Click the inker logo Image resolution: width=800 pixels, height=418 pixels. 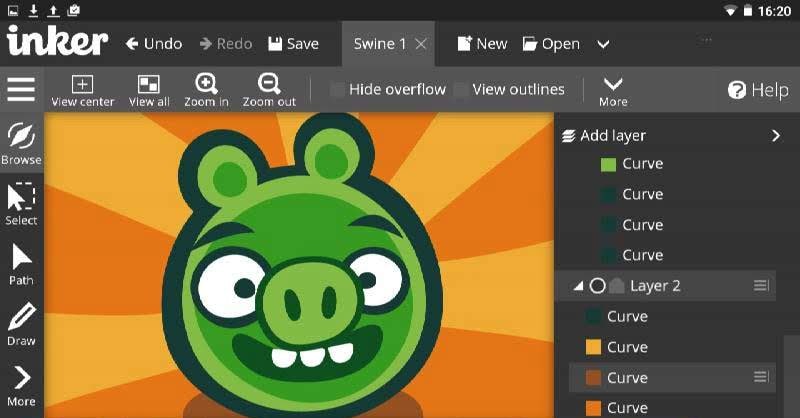pos(57,41)
